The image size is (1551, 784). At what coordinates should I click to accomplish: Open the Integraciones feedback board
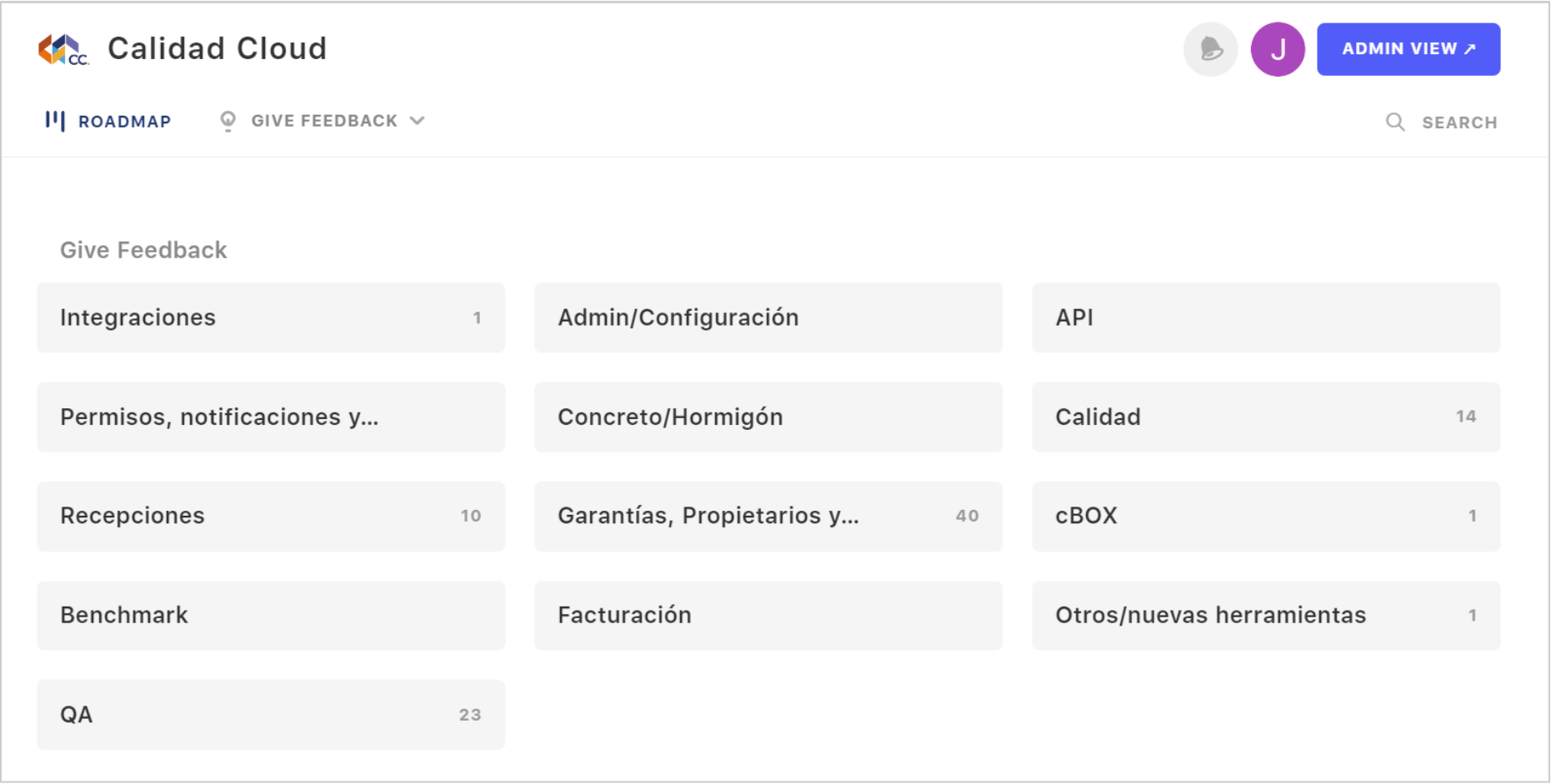point(271,317)
